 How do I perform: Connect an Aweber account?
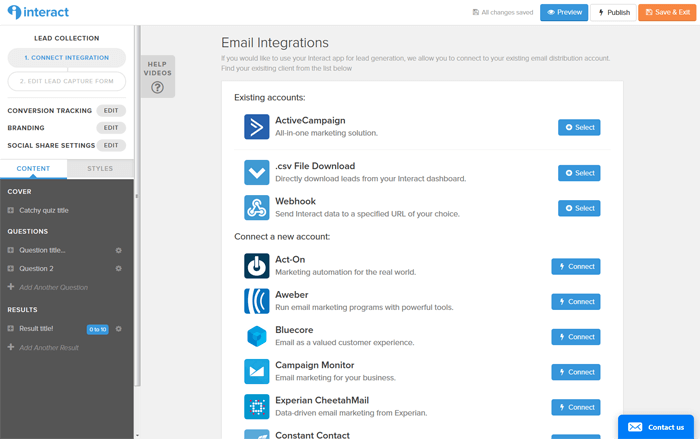point(576,302)
